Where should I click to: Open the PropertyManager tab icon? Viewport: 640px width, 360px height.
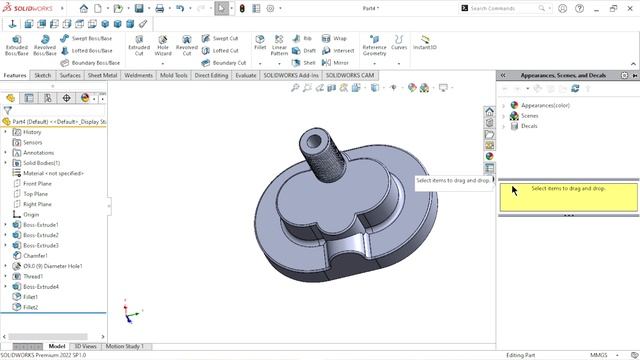click(x=29, y=98)
